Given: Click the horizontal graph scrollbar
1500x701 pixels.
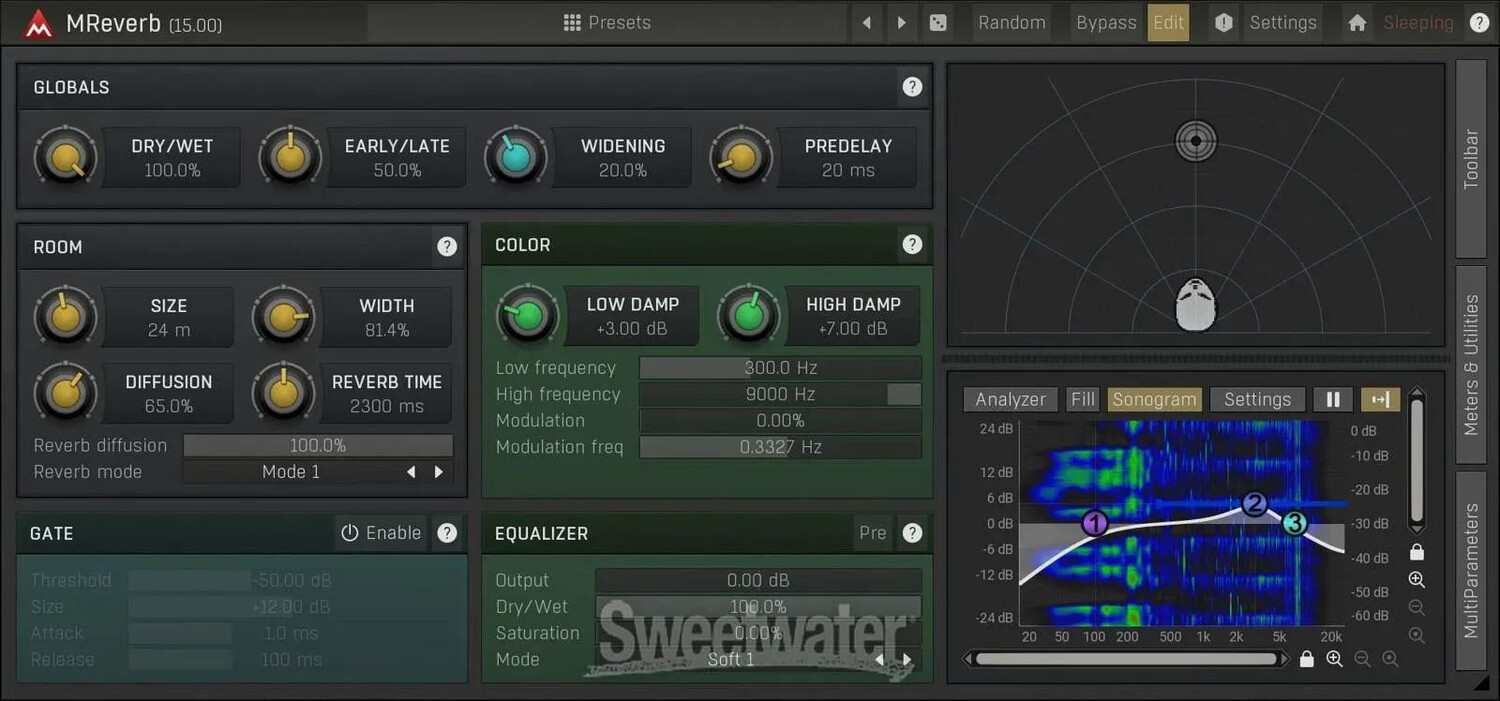Looking at the screenshot, I should 1127,659.
